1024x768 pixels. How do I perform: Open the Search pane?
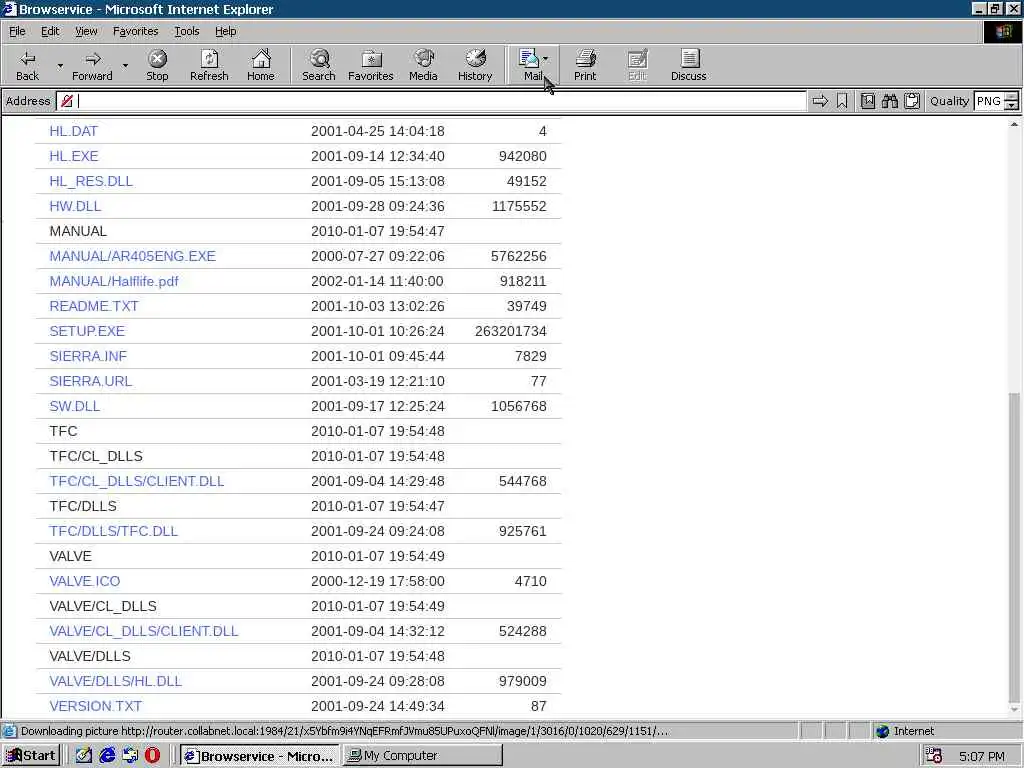point(319,65)
